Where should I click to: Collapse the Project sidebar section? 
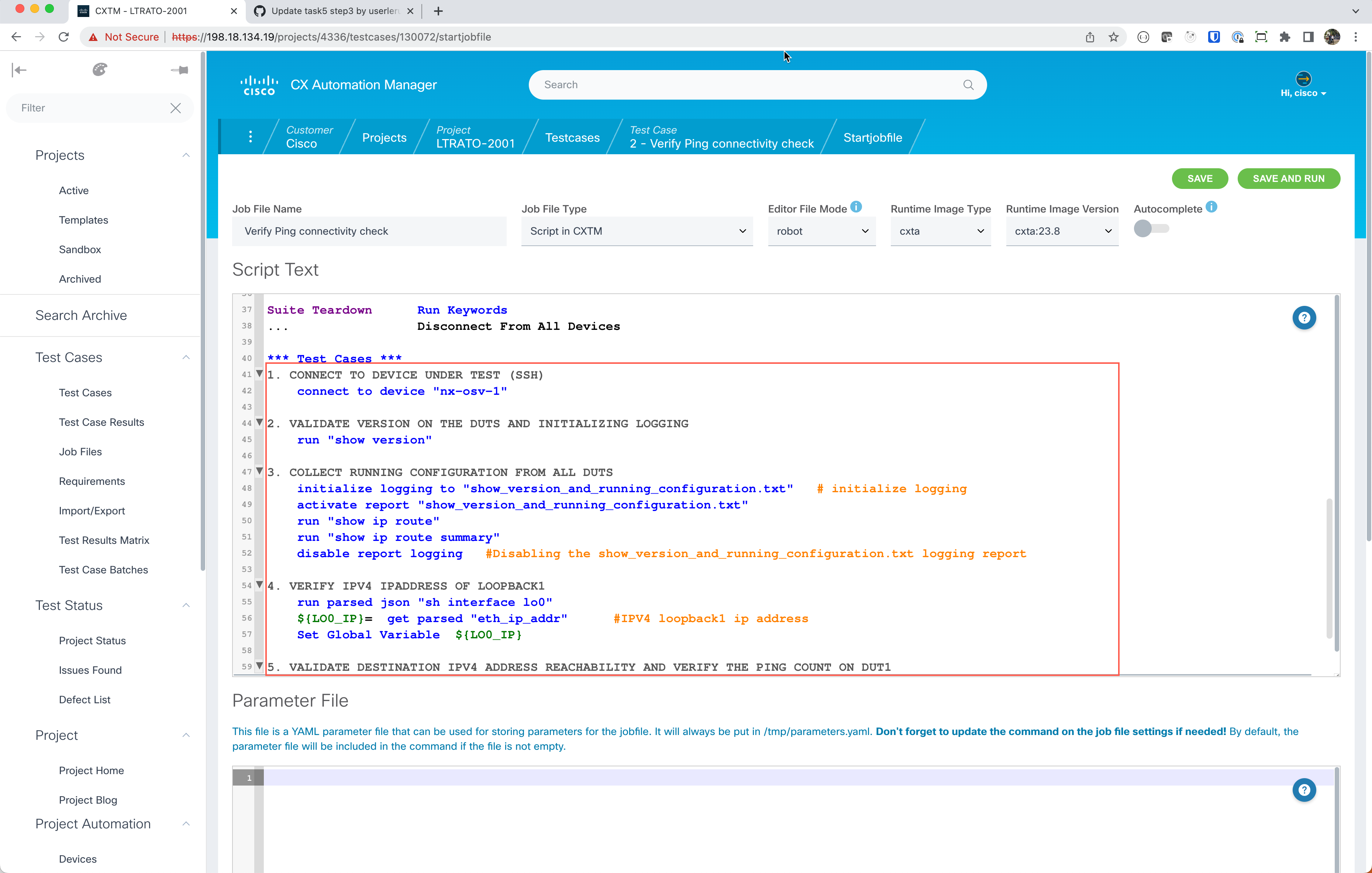coord(186,735)
